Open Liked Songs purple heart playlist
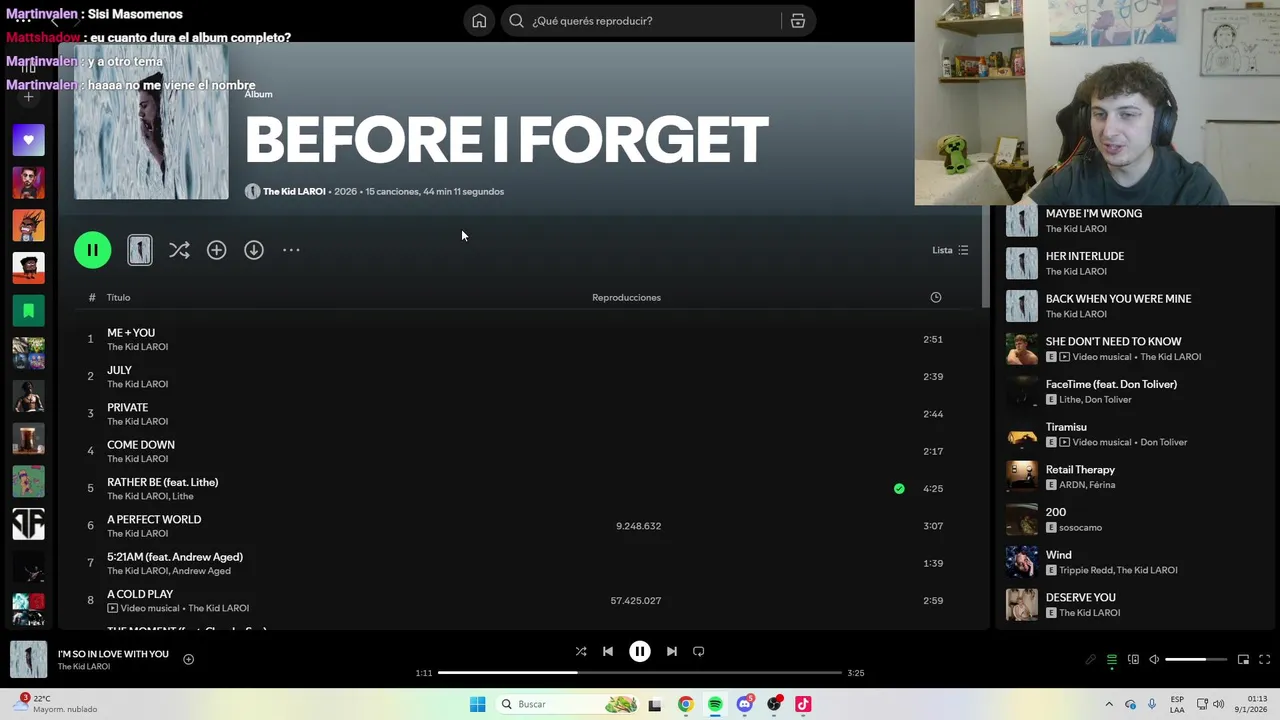1280x720 pixels. pos(28,140)
